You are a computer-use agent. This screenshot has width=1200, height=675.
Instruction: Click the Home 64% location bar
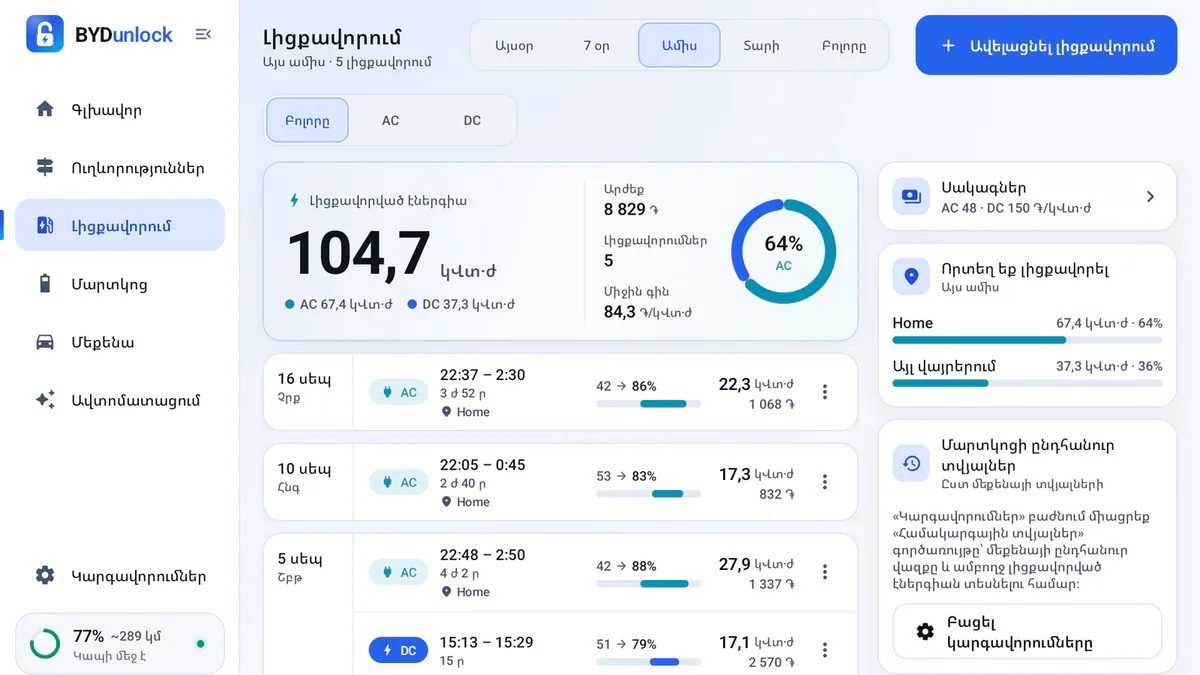(1027, 340)
